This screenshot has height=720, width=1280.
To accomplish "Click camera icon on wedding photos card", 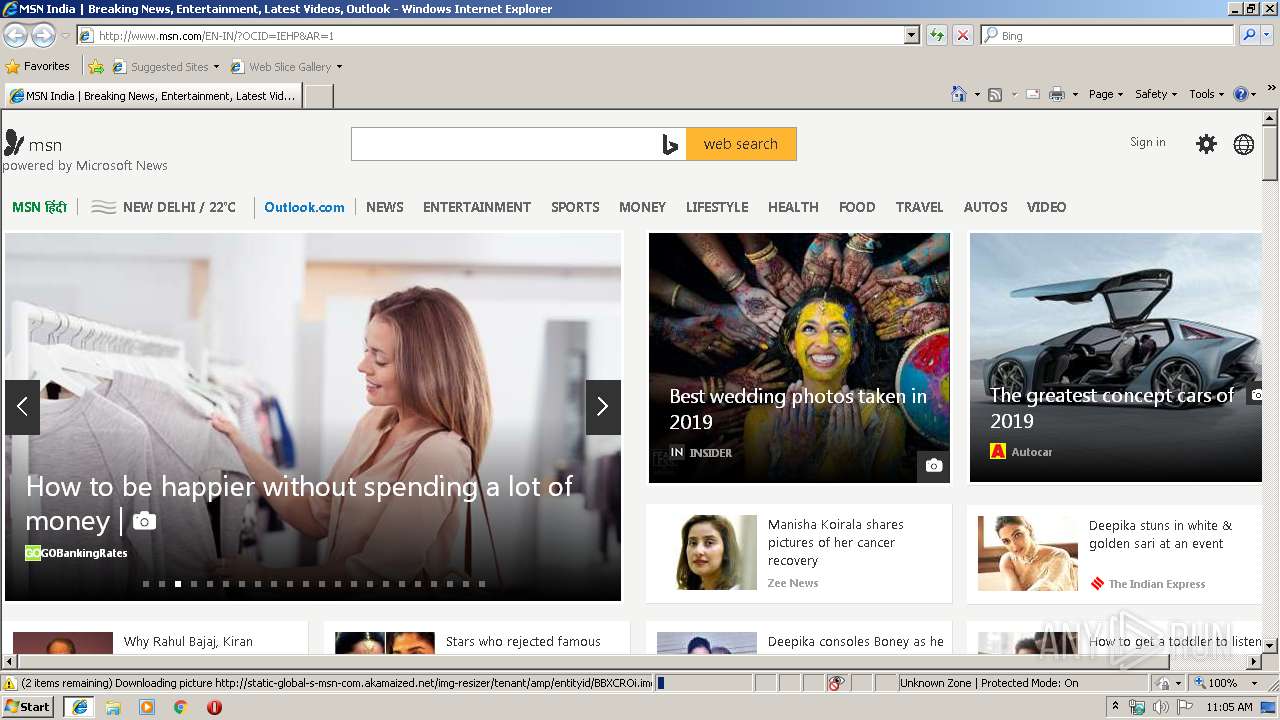I will coord(934,465).
